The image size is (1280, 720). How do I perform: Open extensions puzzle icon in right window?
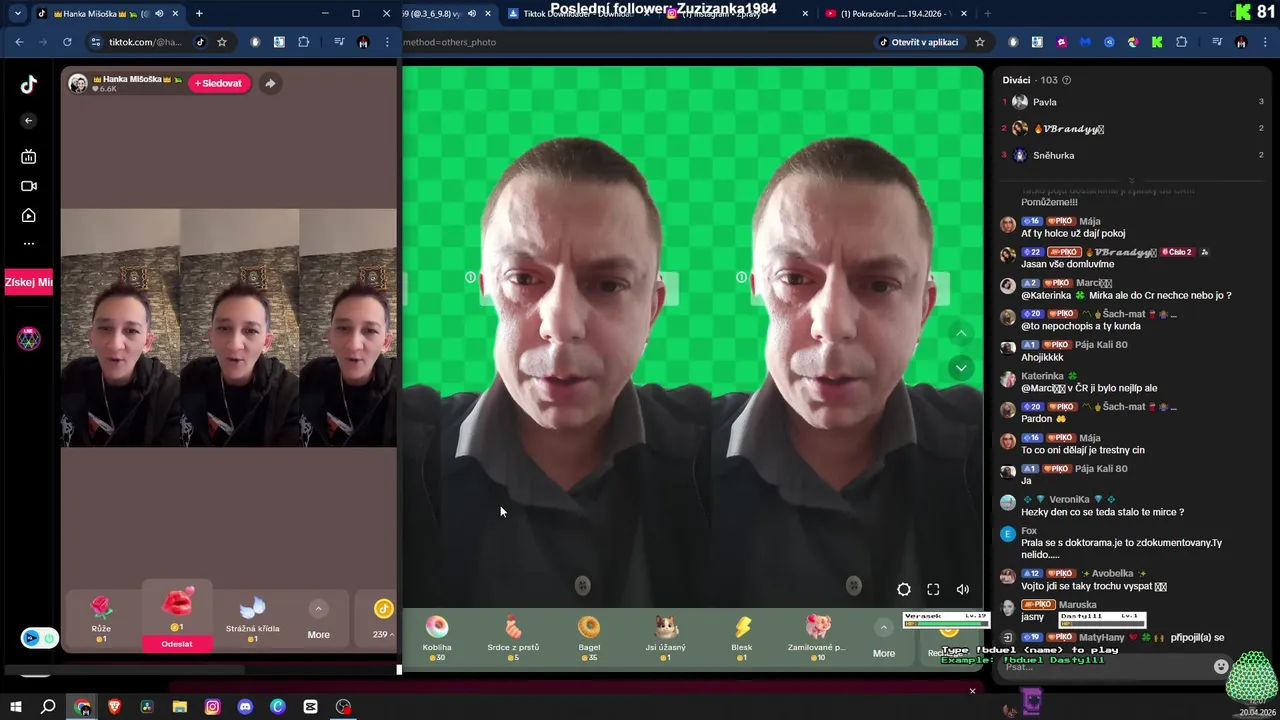click(x=1181, y=42)
